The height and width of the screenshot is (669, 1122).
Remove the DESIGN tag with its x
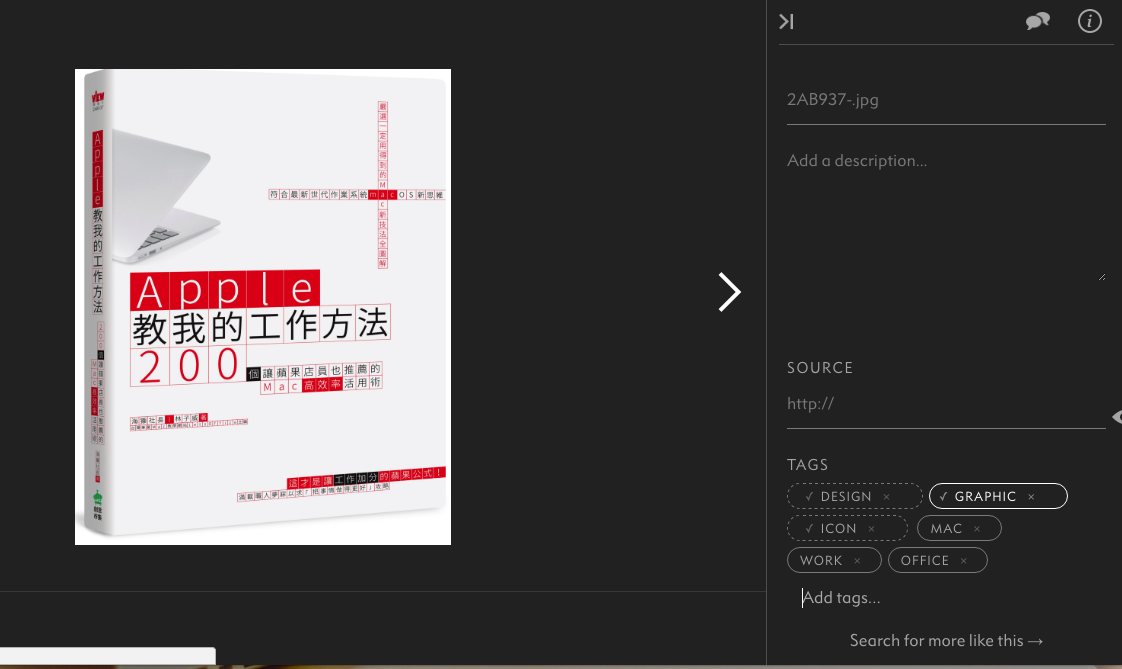coord(887,497)
